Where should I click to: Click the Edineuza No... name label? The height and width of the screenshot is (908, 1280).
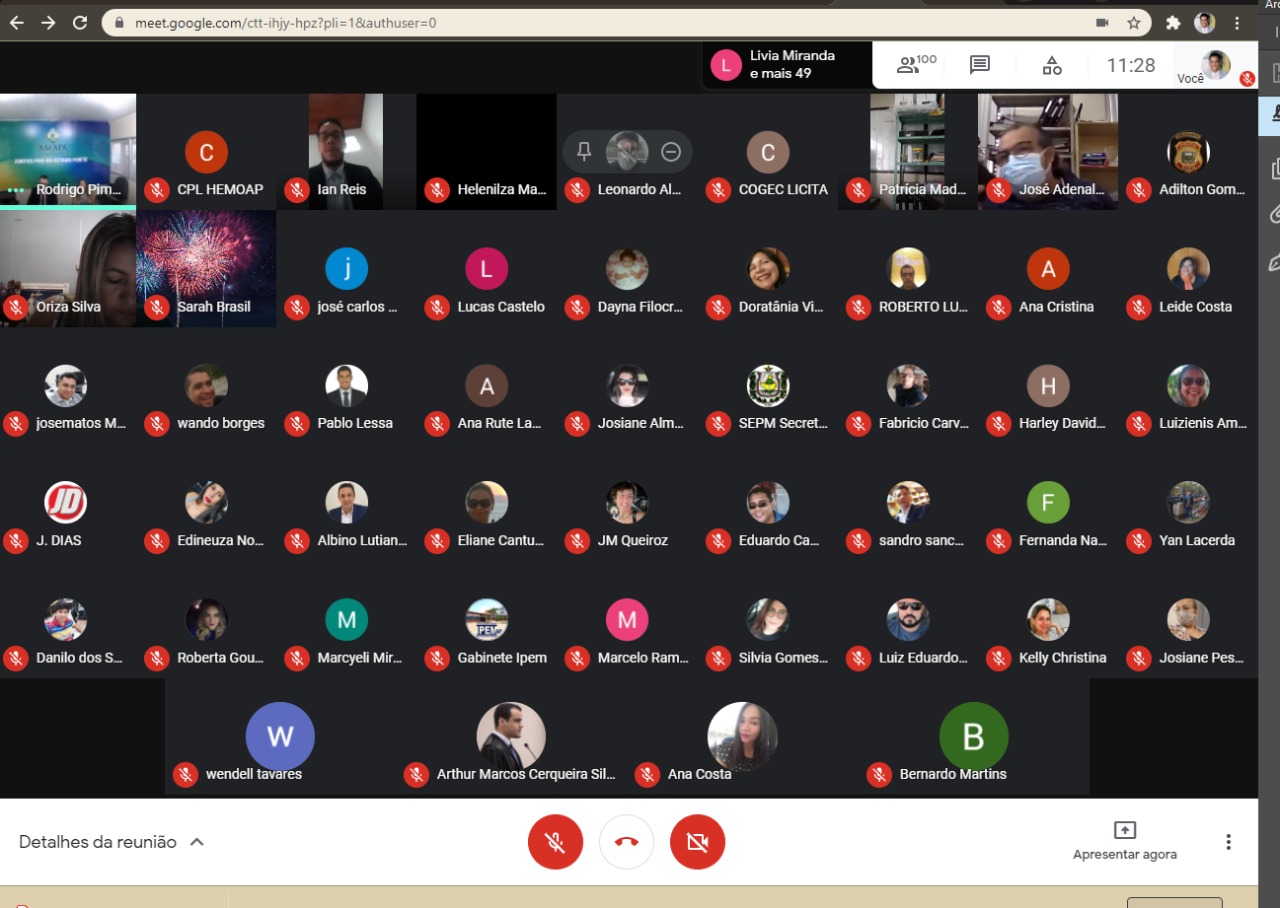click(x=221, y=540)
